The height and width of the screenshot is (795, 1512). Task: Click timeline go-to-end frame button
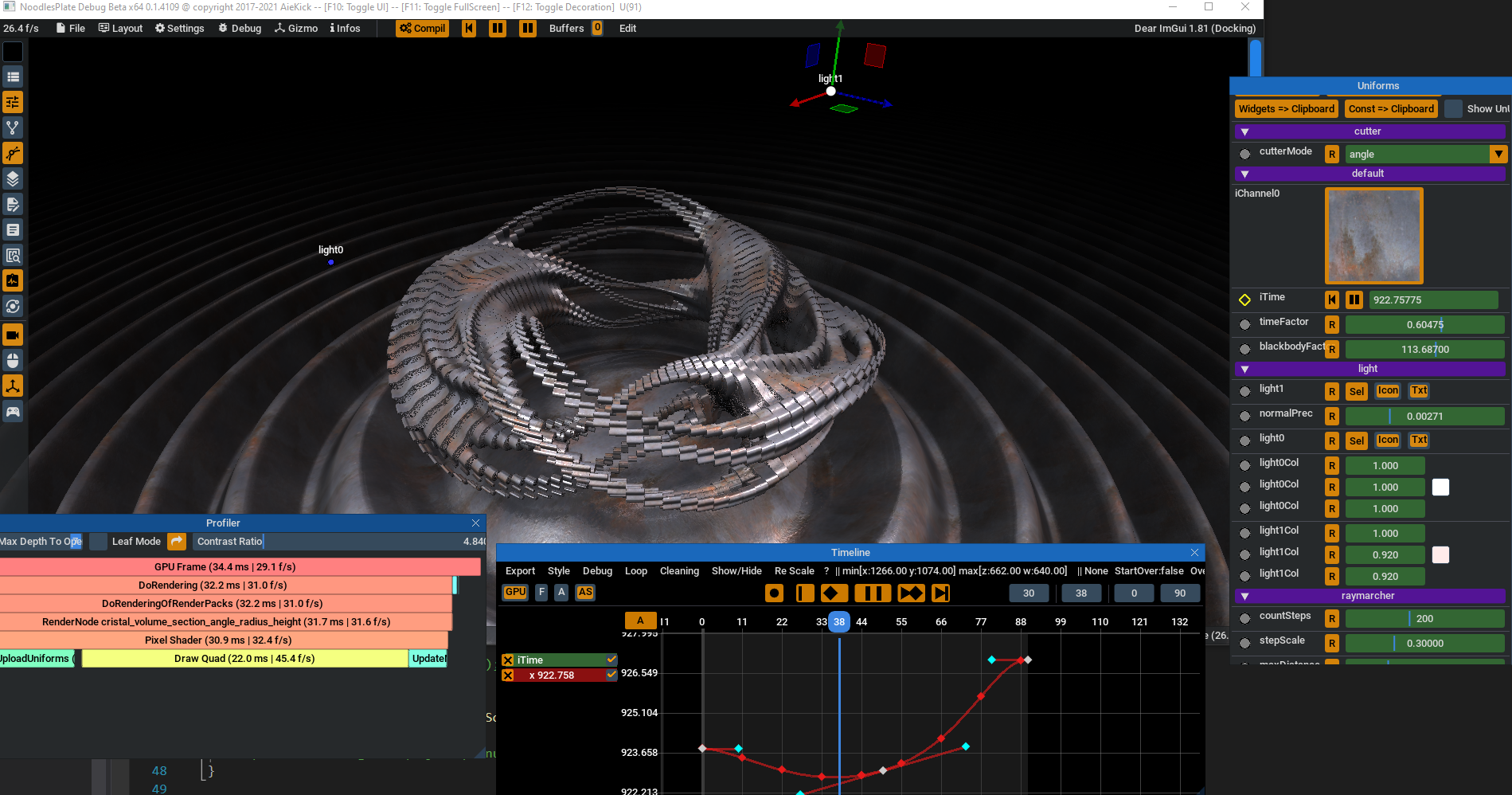pos(940,593)
